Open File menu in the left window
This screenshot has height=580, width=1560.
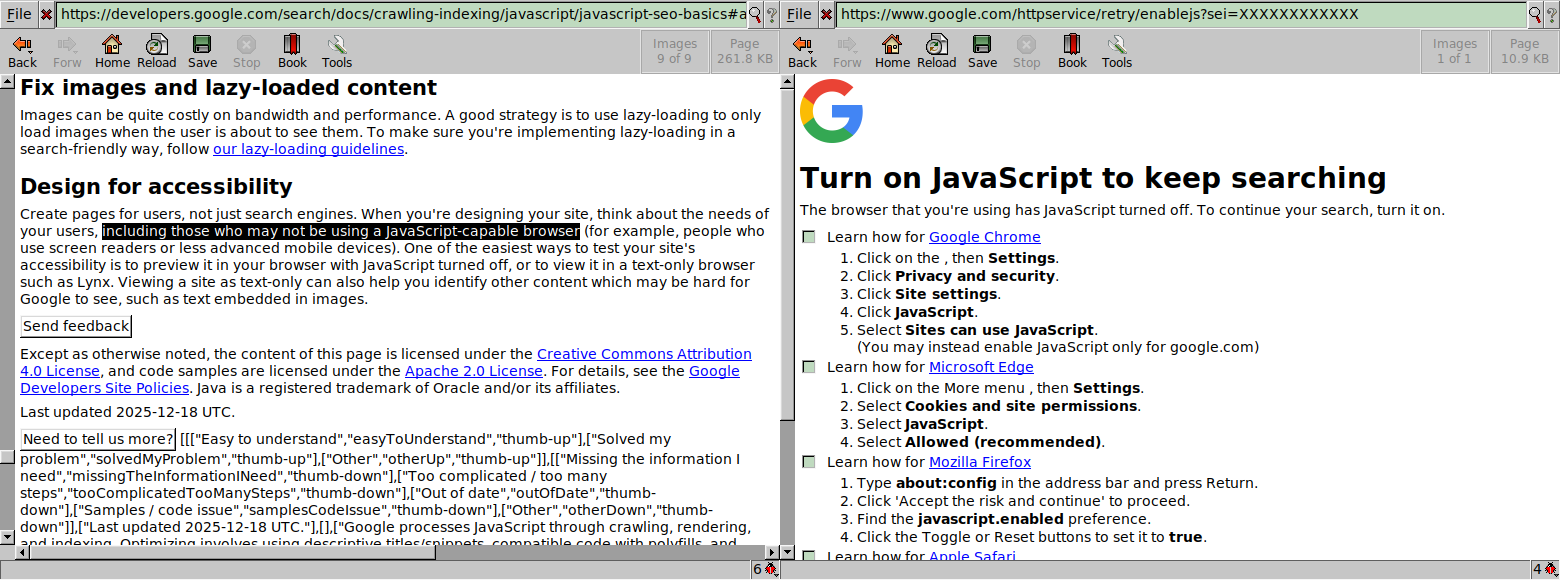[19, 14]
